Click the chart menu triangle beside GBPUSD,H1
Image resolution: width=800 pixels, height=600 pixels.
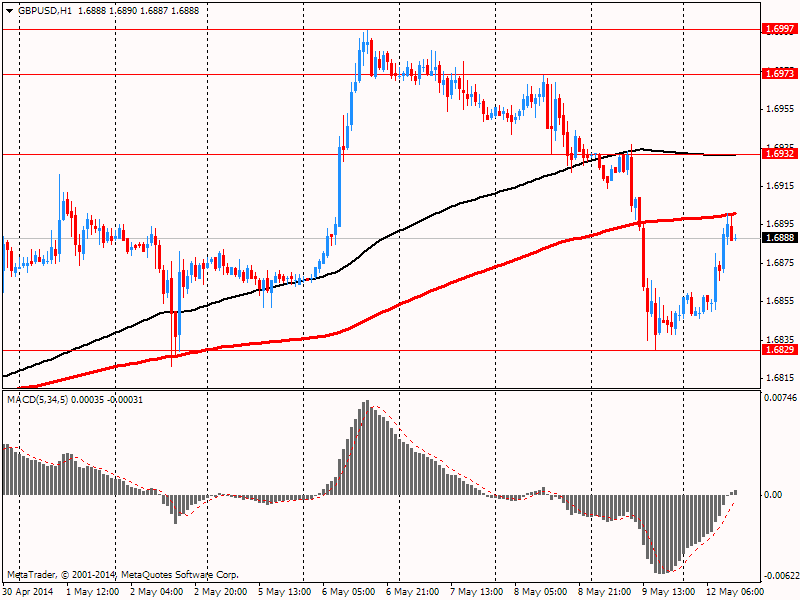tap(9, 11)
